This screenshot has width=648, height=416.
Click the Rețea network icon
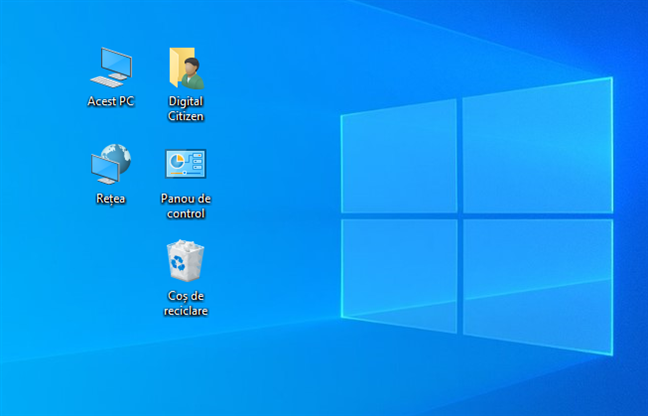click(x=111, y=164)
